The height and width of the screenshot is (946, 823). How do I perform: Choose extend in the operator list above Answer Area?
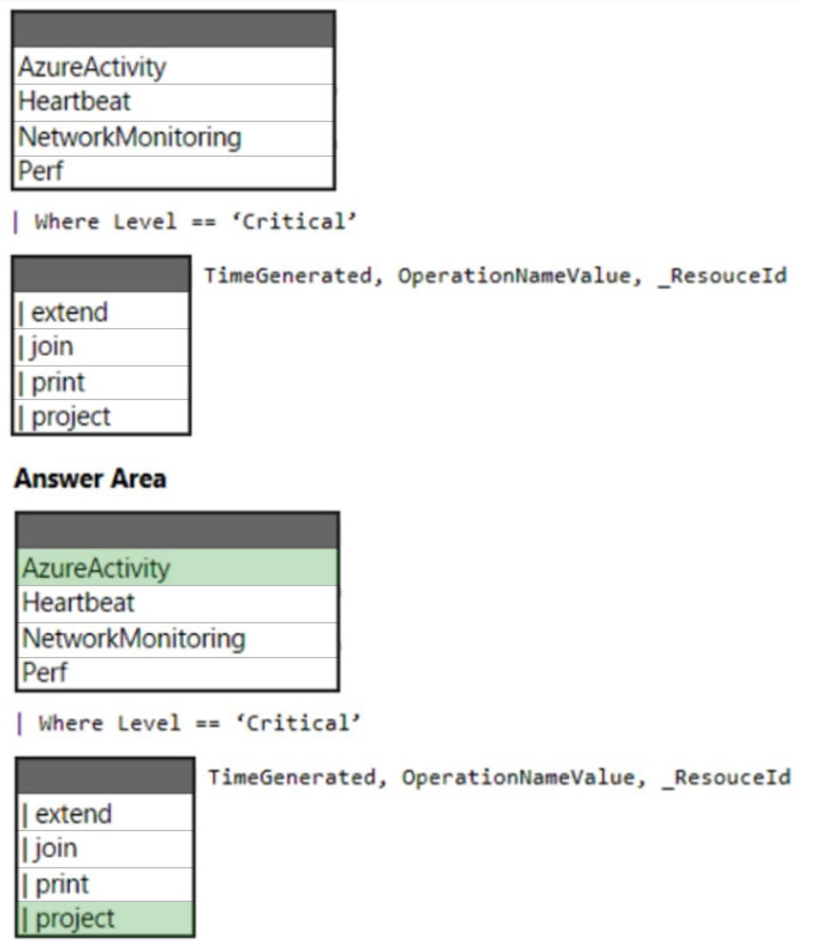click(x=101, y=312)
